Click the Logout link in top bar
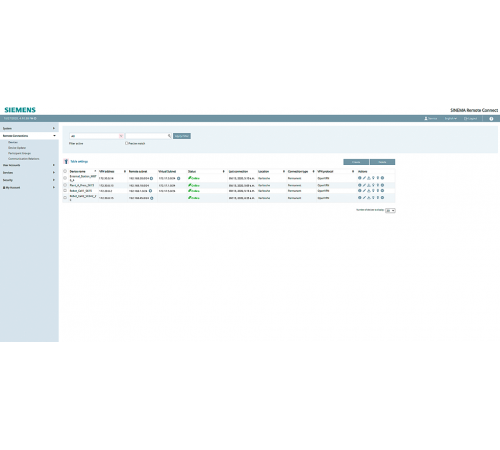The image size is (500, 450). tap(470, 119)
